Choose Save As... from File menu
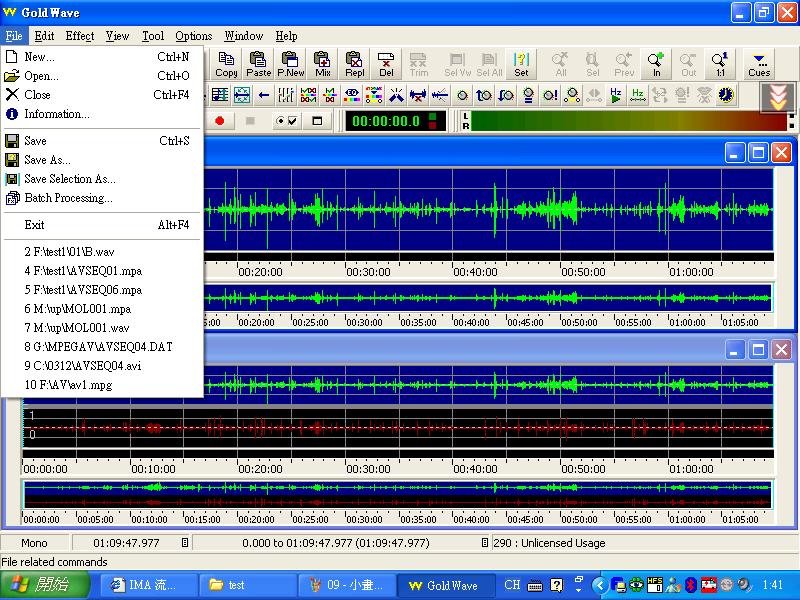The width and height of the screenshot is (800, 600). coord(47,160)
